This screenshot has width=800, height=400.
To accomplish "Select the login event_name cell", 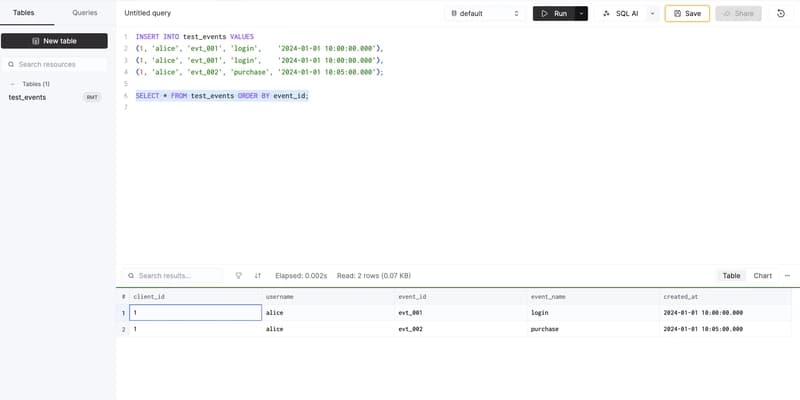I will tap(593, 313).
